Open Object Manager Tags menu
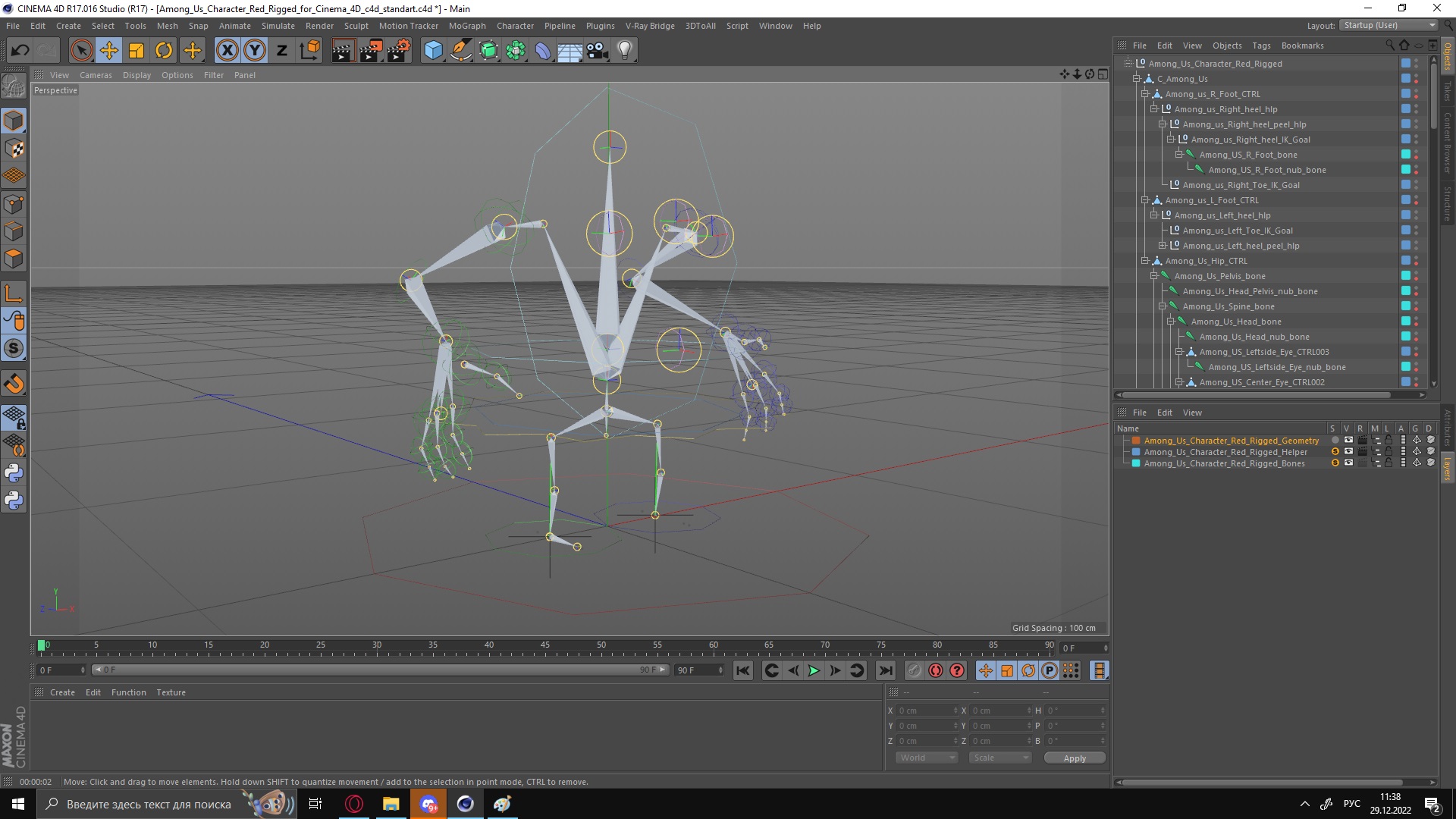 tap(1261, 45)
